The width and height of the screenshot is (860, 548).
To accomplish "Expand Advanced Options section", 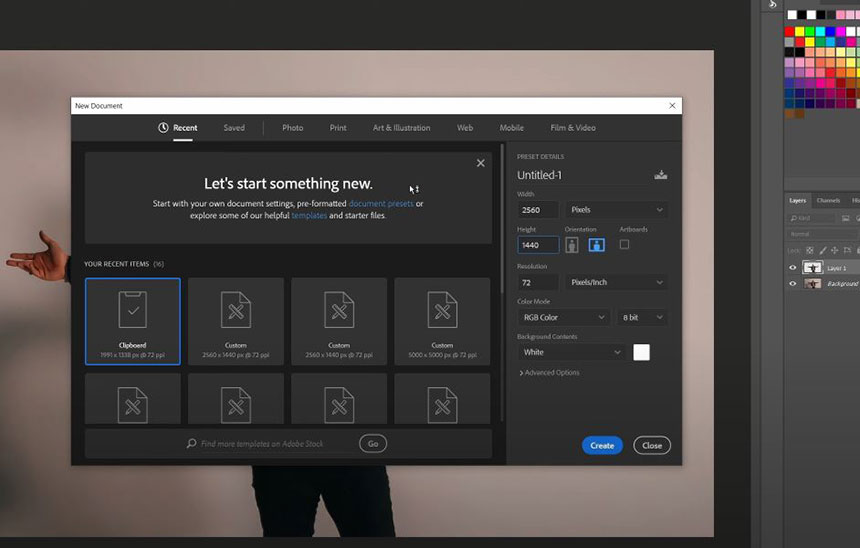I will (x=549, y=372).
